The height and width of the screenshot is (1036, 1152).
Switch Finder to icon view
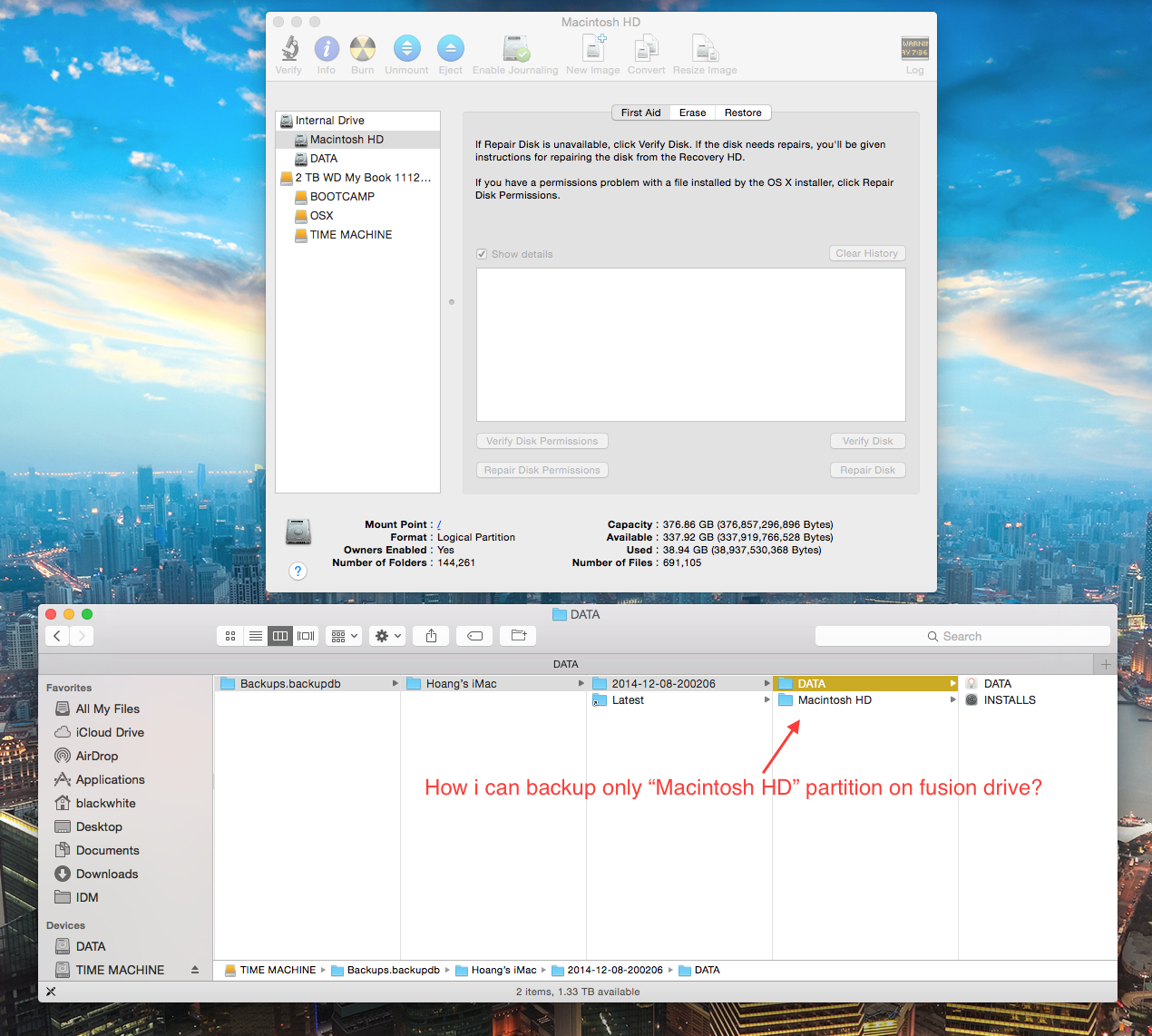pos(230,636)
